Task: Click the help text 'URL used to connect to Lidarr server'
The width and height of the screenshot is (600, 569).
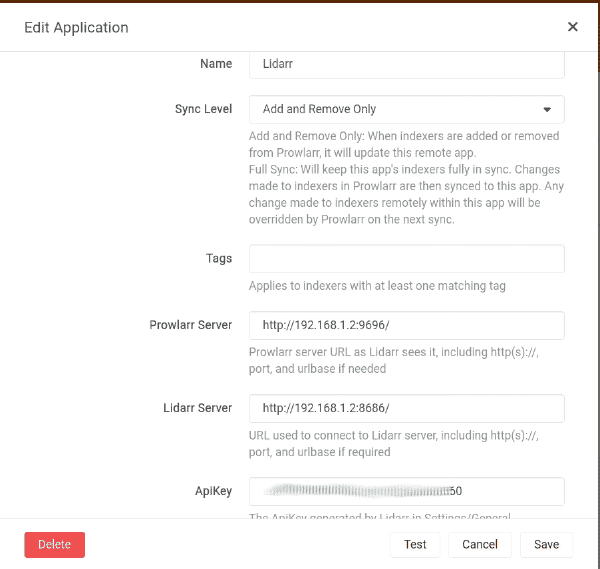Action: point(394,443)
